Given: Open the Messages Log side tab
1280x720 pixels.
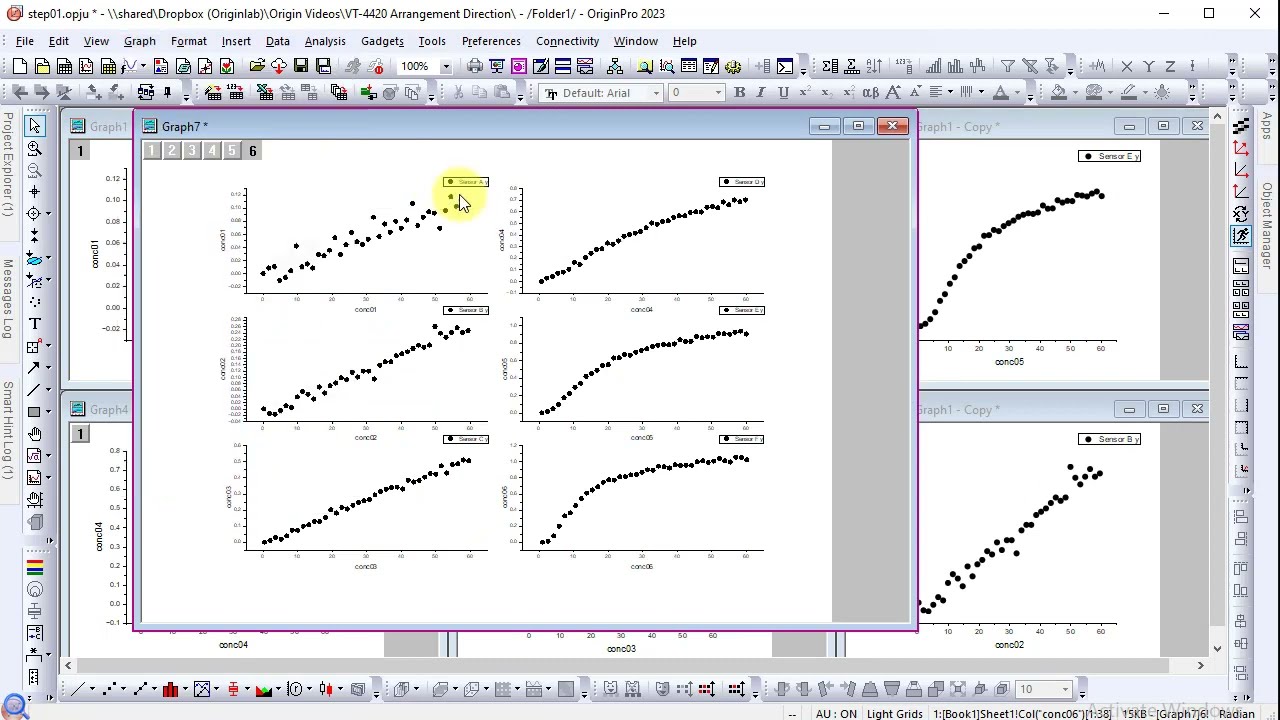Looking at the screenshot, I should 8,299.
